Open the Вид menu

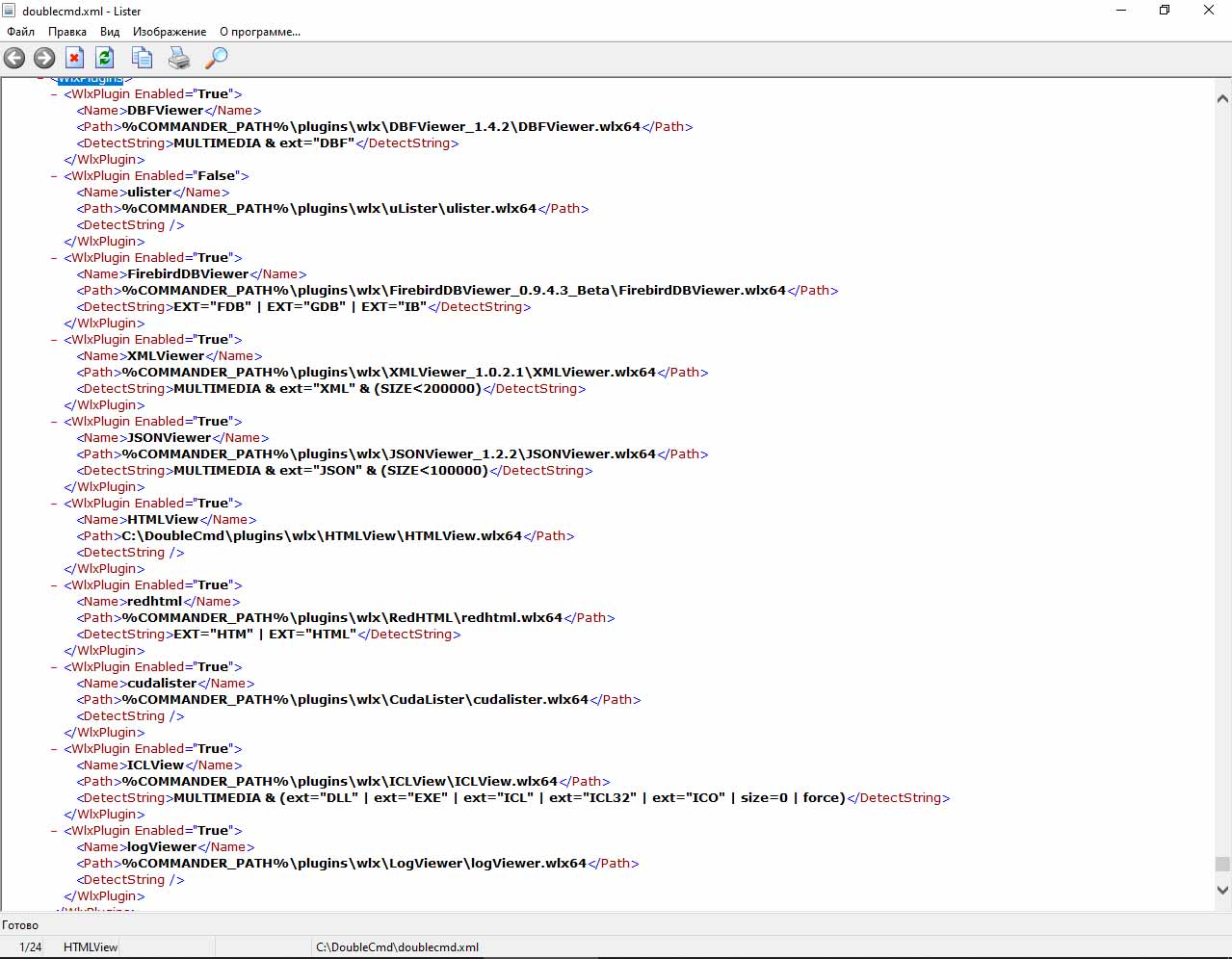pyautogui.click(x=110, y=32)
